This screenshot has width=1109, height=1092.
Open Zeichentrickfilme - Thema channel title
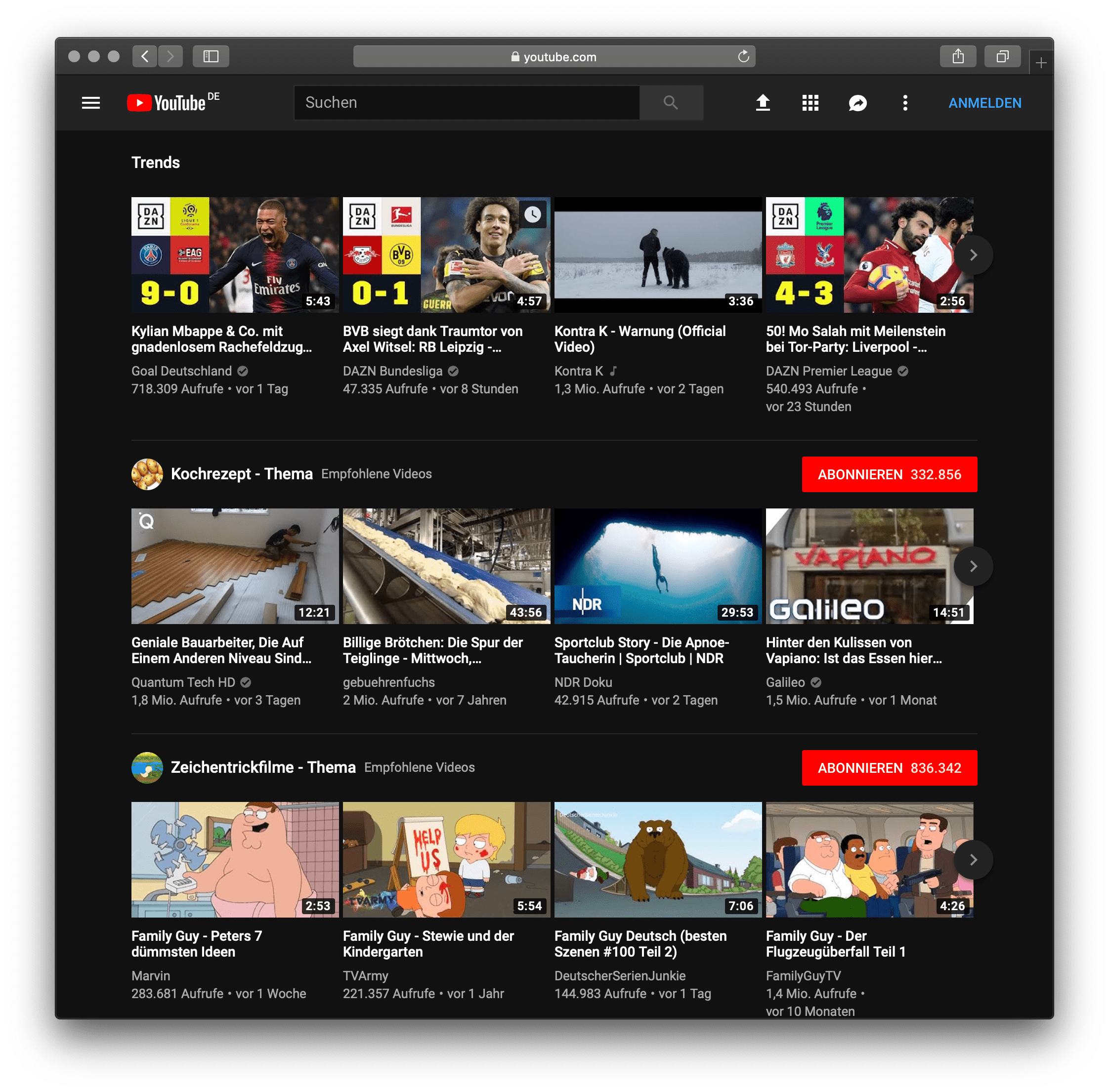[x=263, y=767]
